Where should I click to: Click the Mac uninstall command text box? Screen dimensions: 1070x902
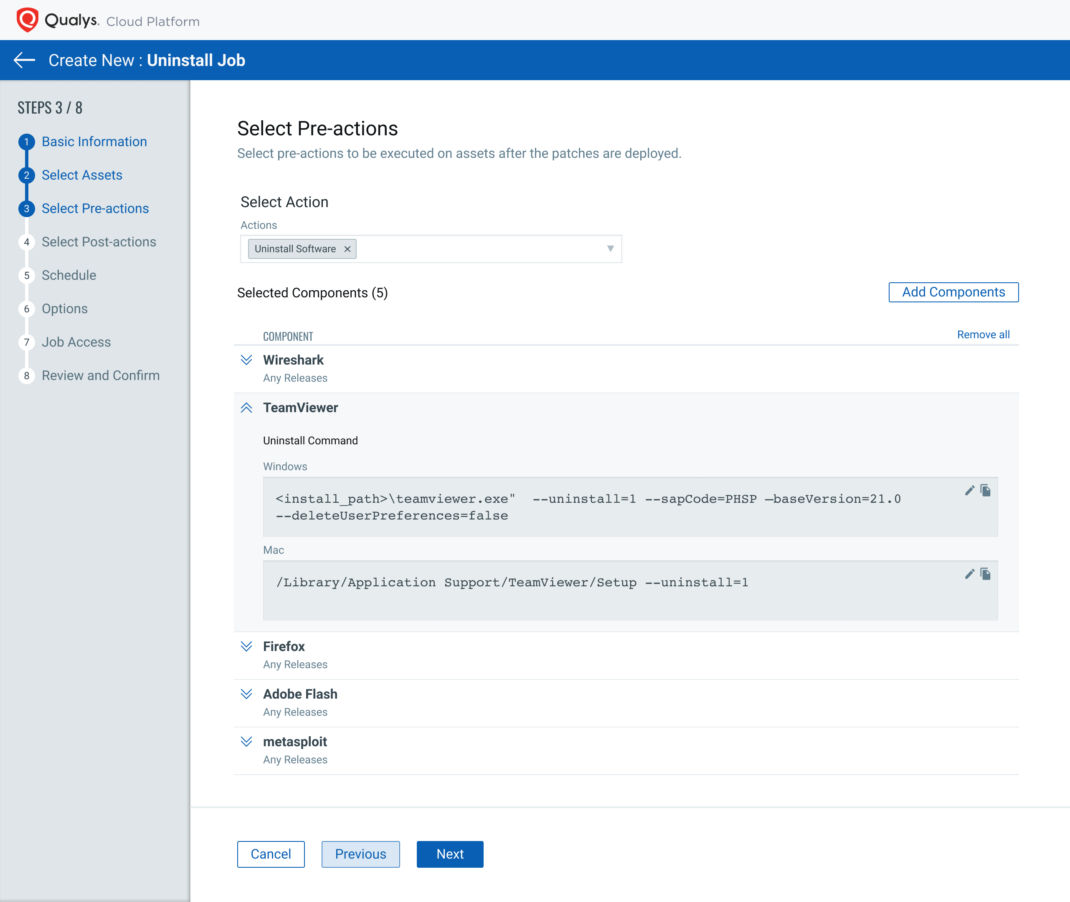[631, 591]
